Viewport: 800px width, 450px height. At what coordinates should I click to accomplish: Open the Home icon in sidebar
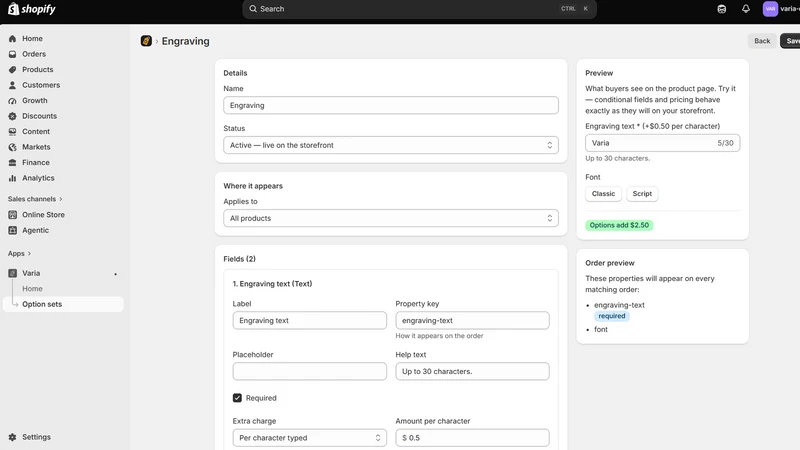[12, 39]
